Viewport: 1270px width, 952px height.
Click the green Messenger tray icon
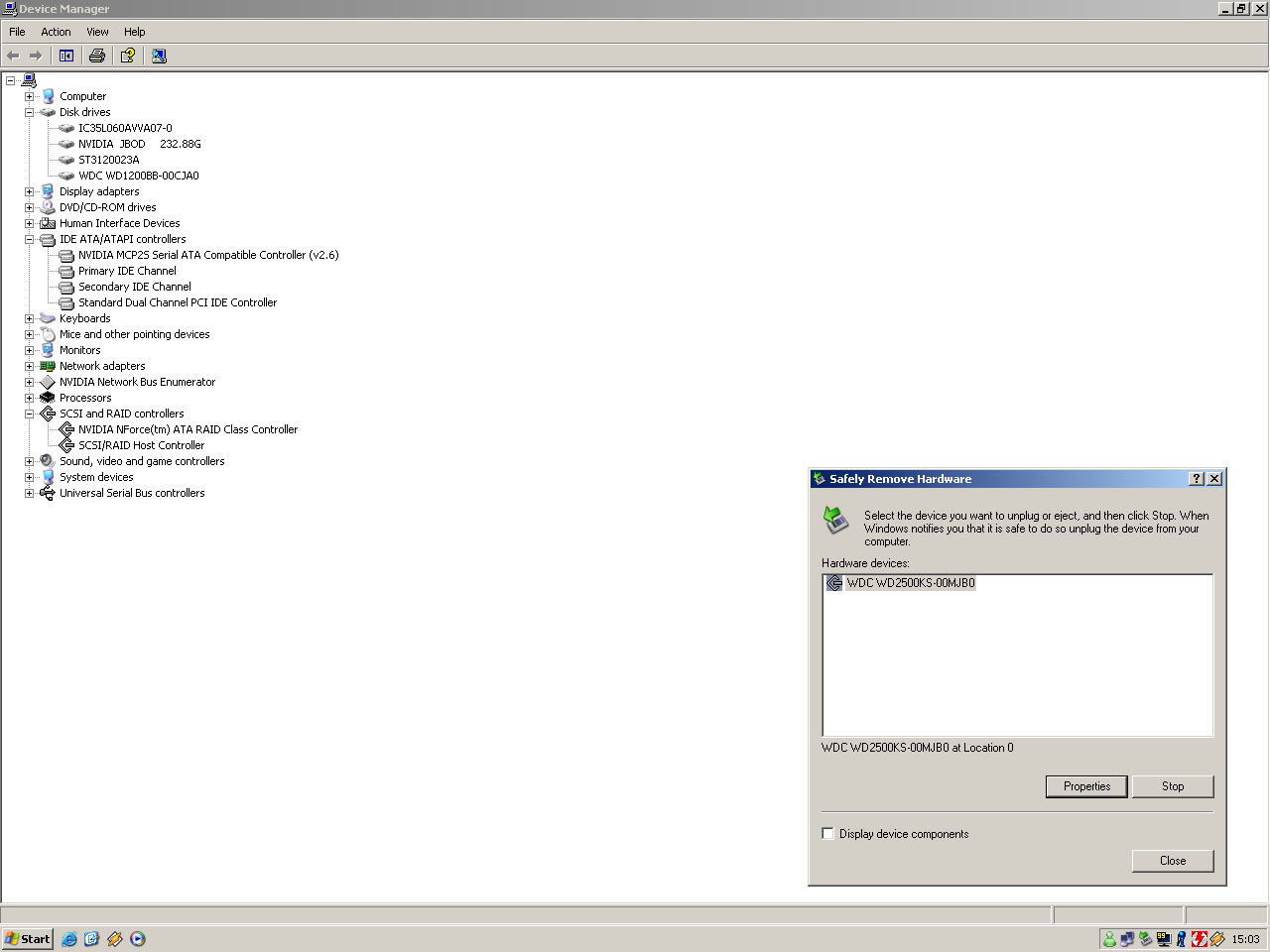click(x=1109, y=939)
